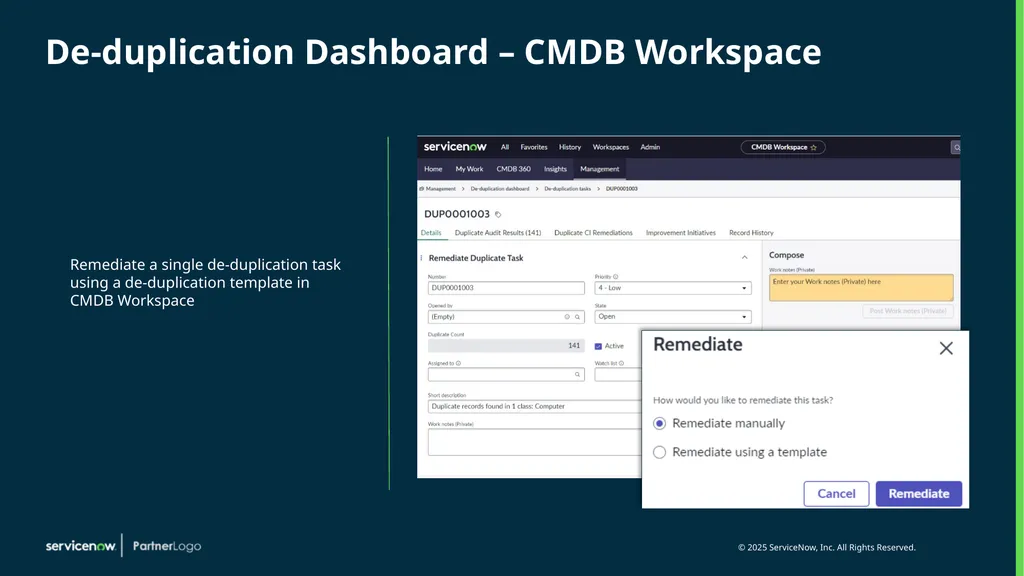Open Duplicate CI Remediations tab
This screenshot has height=576, width=1024.
click(593, 232)
